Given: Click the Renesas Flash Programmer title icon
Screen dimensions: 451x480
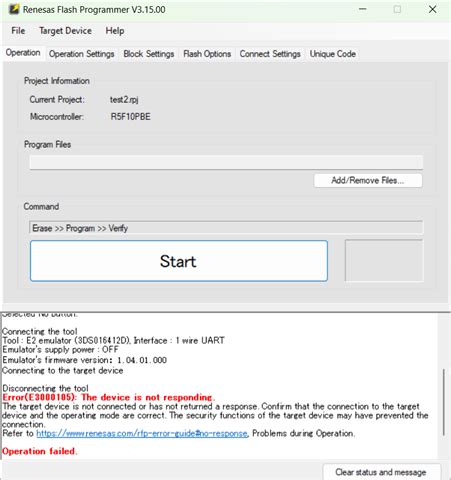Looking at the screenshot, I should pos(14,9).
